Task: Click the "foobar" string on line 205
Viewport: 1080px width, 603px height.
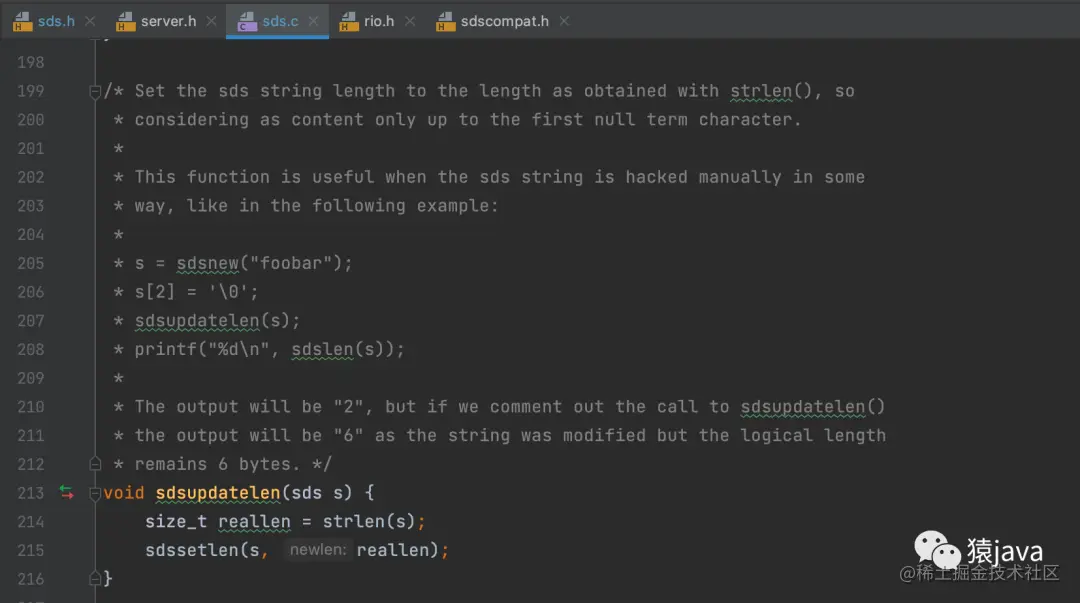Action: [291, 263]
